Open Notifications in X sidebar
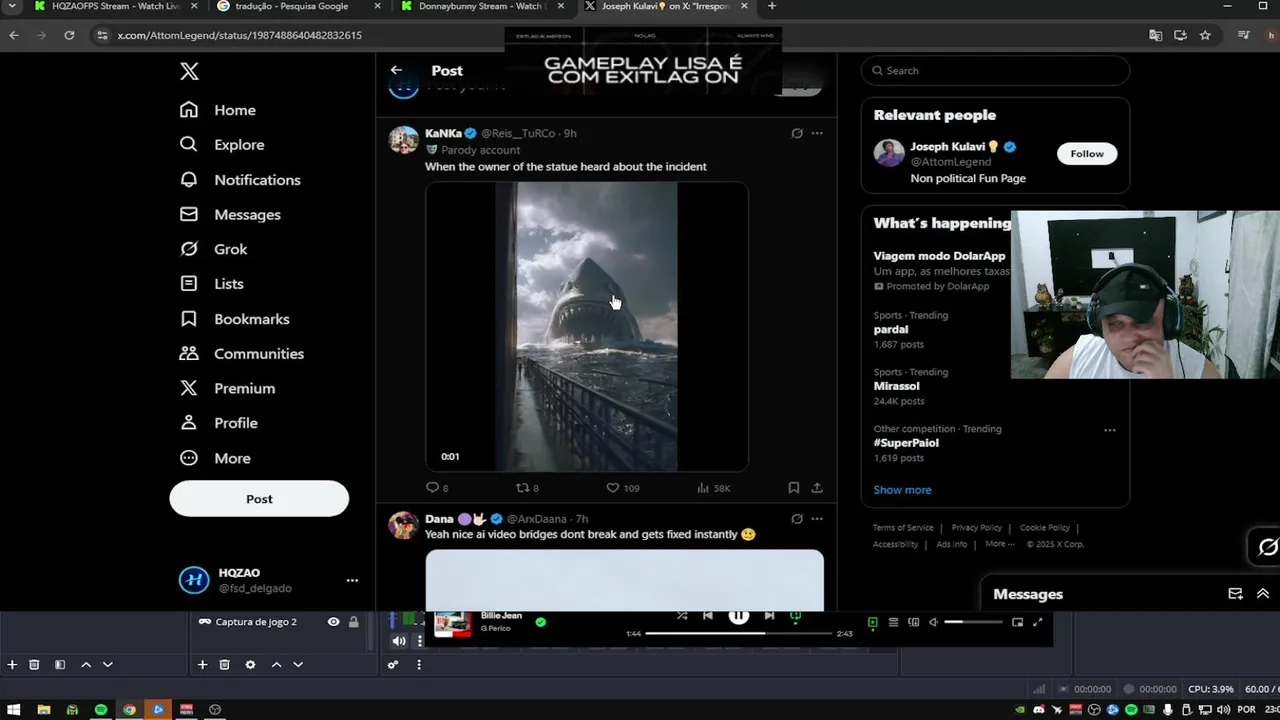The image size is (1280, 720). [x=240, y=179]
